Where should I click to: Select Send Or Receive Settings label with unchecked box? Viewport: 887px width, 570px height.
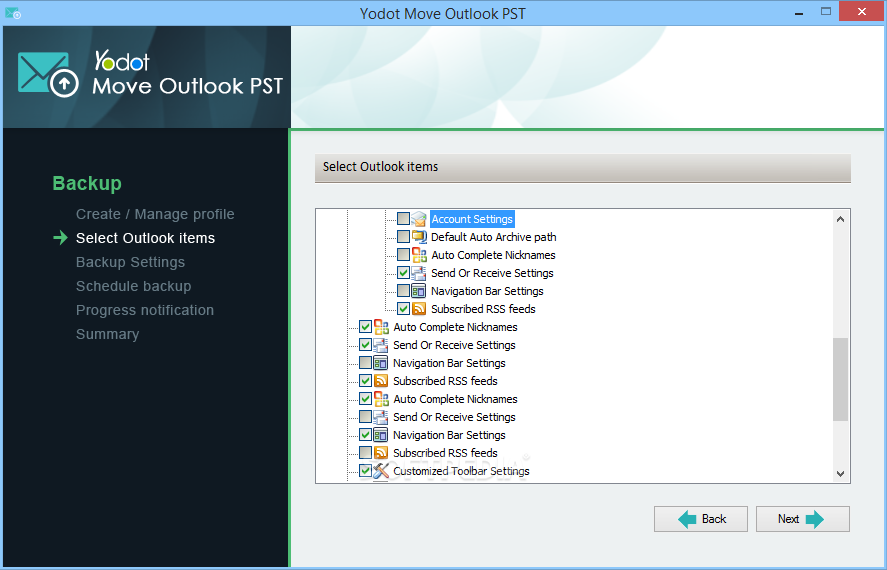point(454,417)
